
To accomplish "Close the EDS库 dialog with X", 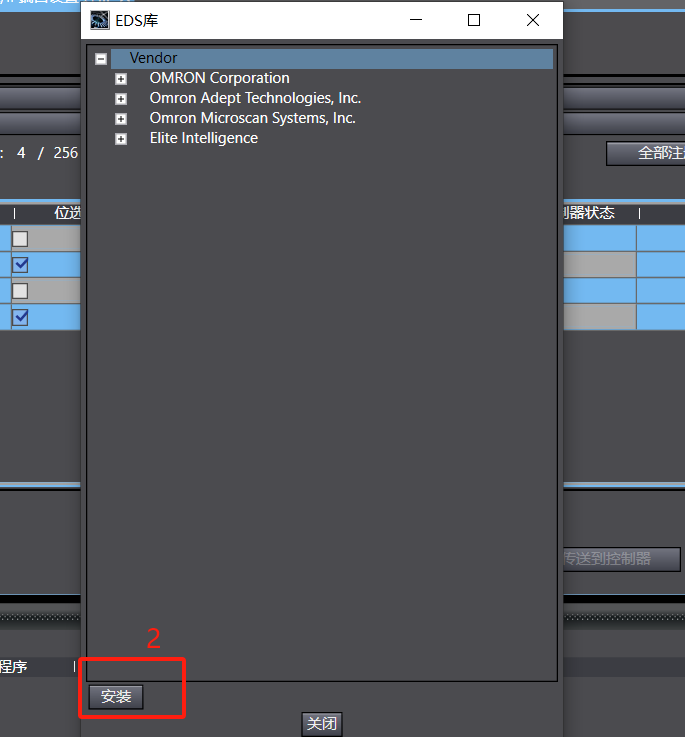I will tap(533, 20).
